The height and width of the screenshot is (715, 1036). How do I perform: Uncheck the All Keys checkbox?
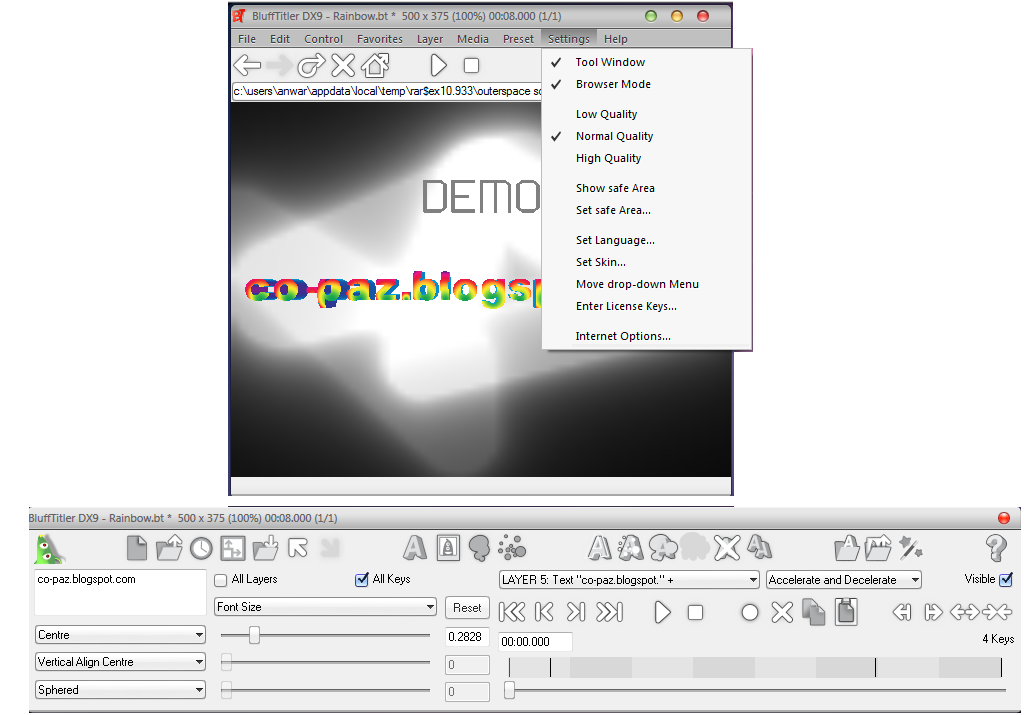point(361,580)
